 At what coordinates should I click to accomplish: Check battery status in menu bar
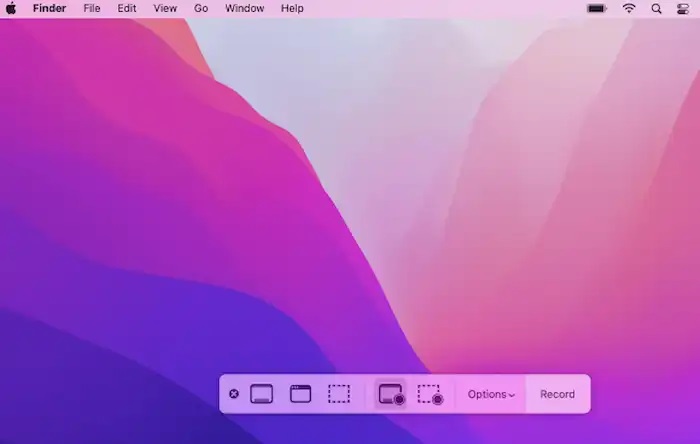[597, 8]
